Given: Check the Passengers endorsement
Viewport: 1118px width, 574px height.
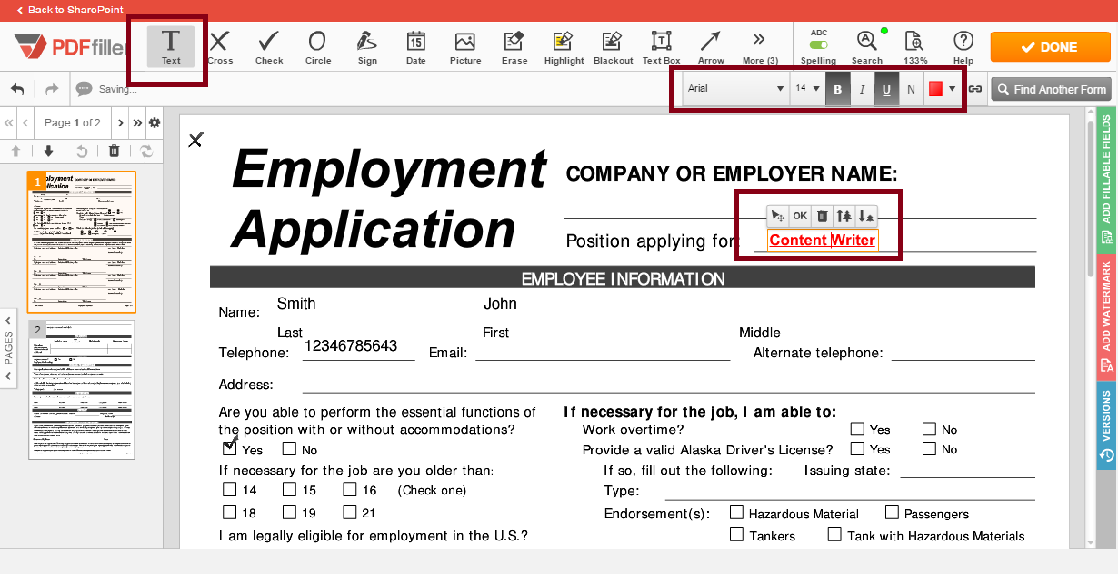Looking at the screenshot, I should click(x=892, y=513).
